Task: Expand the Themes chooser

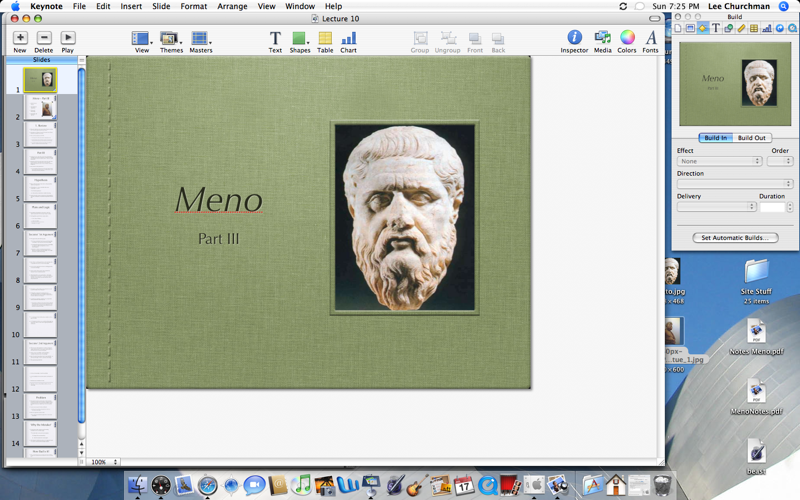Action: pos(171,39)
